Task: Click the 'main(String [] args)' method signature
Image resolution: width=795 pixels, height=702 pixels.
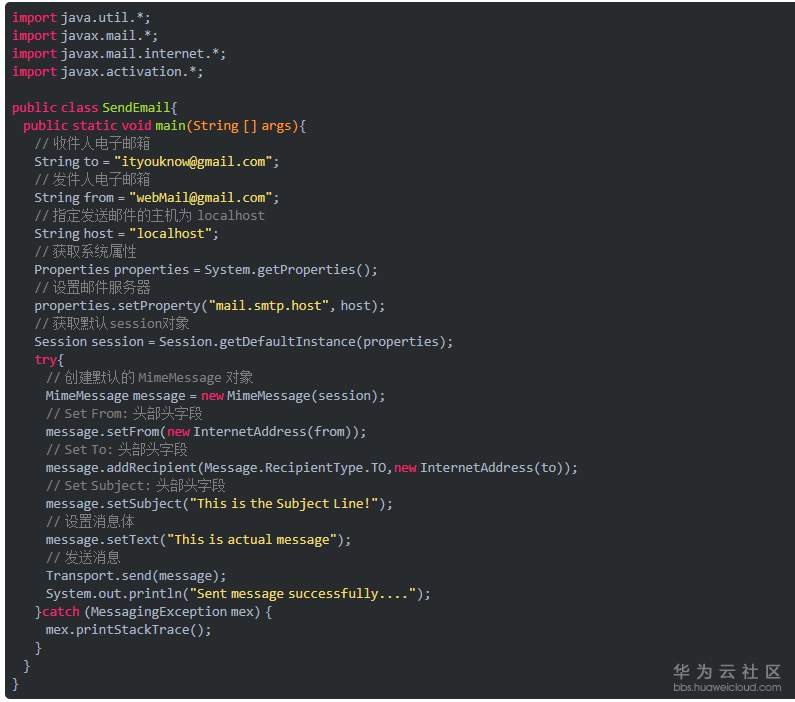Action: (227, 126)
